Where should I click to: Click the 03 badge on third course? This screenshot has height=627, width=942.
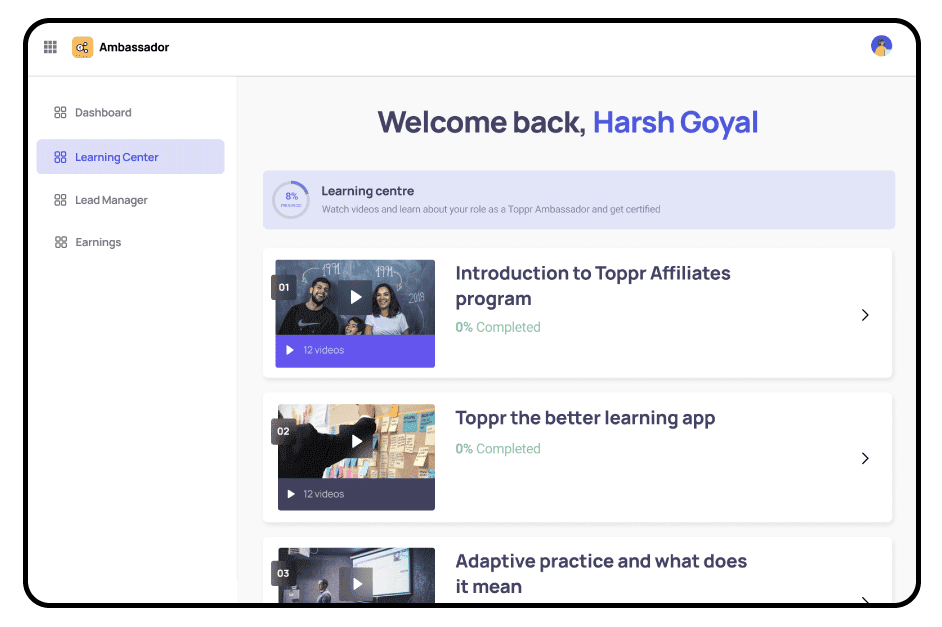(284, 573)
